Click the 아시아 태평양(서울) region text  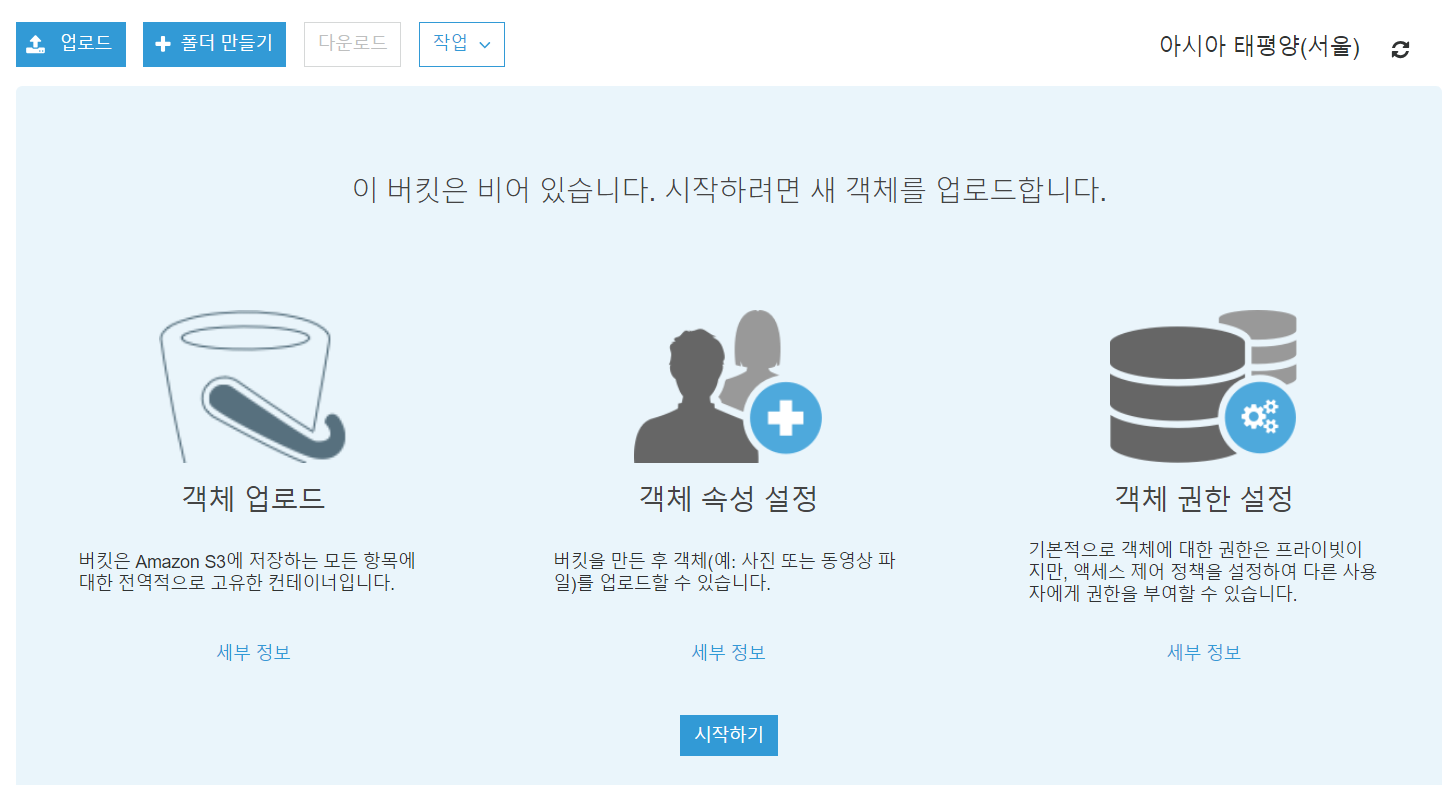pos(1259,47)
